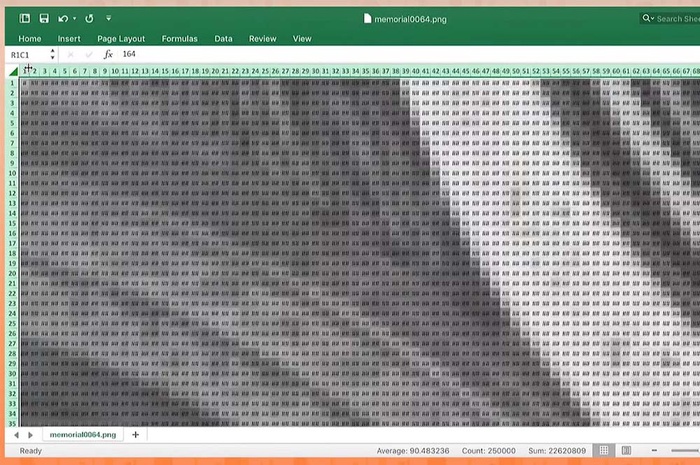Open the Insert ribbon tab
This screenshot has width=700, height=465.
69,39
